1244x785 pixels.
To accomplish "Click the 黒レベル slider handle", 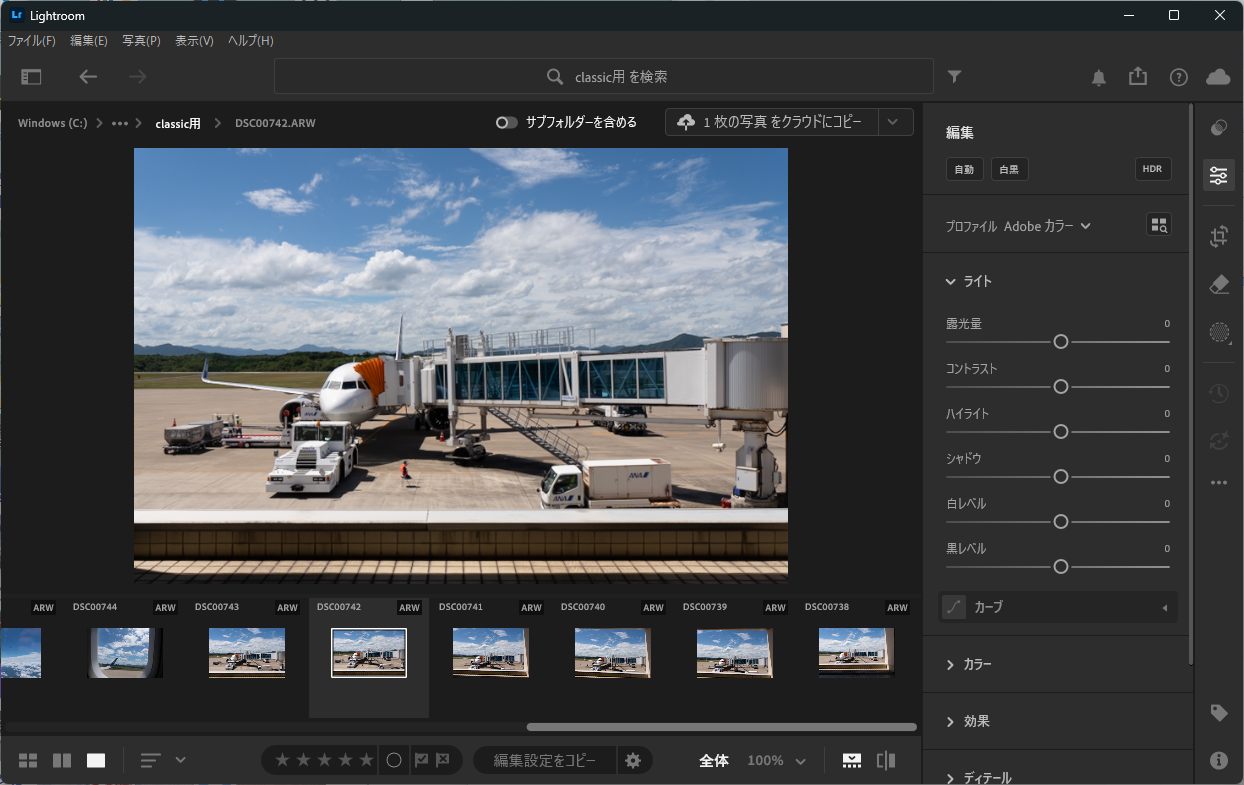I will pos(1061,567).
